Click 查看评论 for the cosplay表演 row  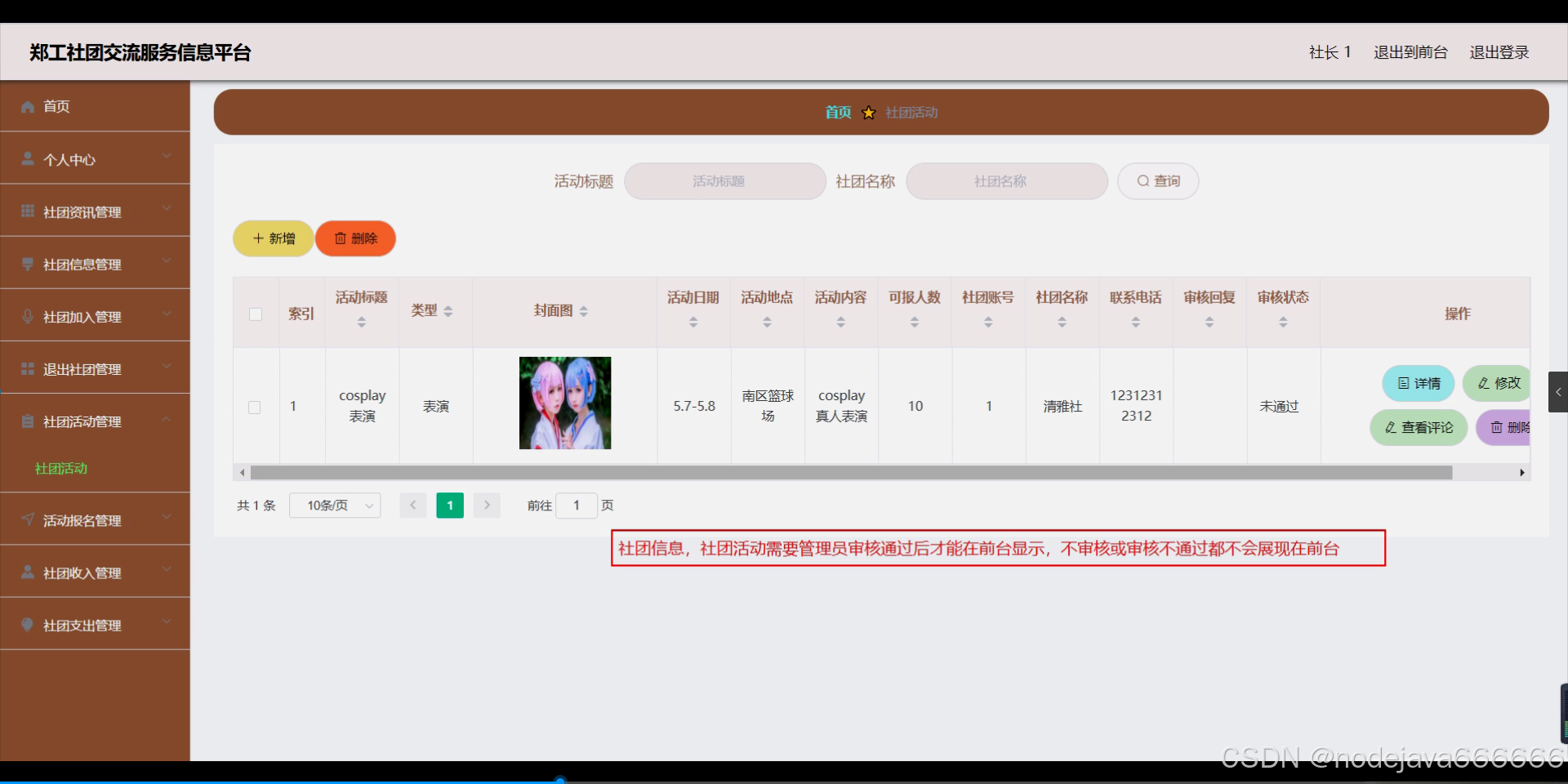[x=1419, y=427]
